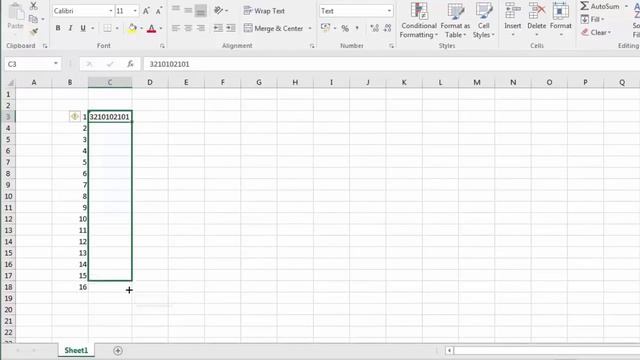This screenshot has width=640, height=360.
Task: Toggle Underline formatting
Action: tap(83, 28)
